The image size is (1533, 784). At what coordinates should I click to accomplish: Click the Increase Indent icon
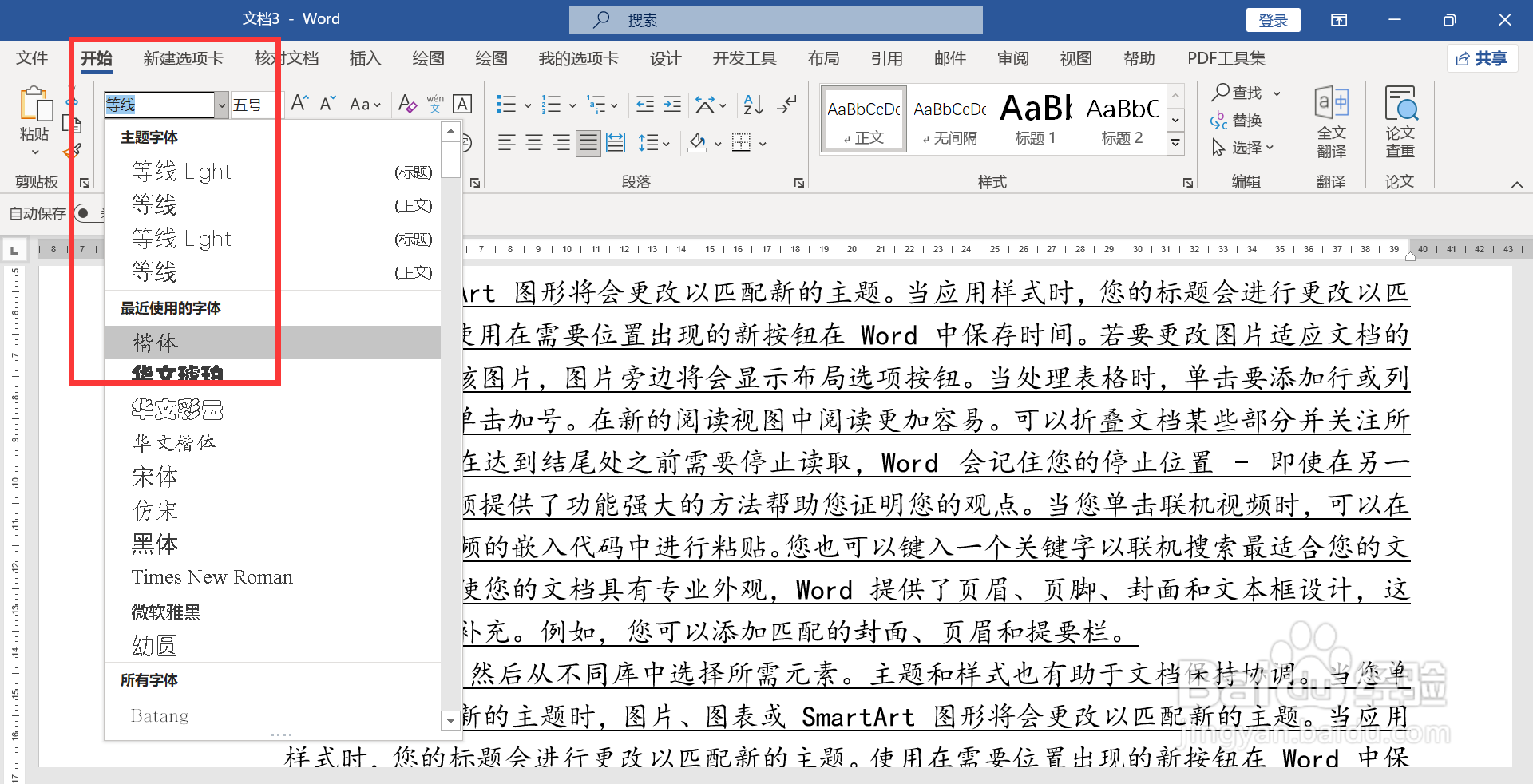pyautogui.click(x=672, y=104)
